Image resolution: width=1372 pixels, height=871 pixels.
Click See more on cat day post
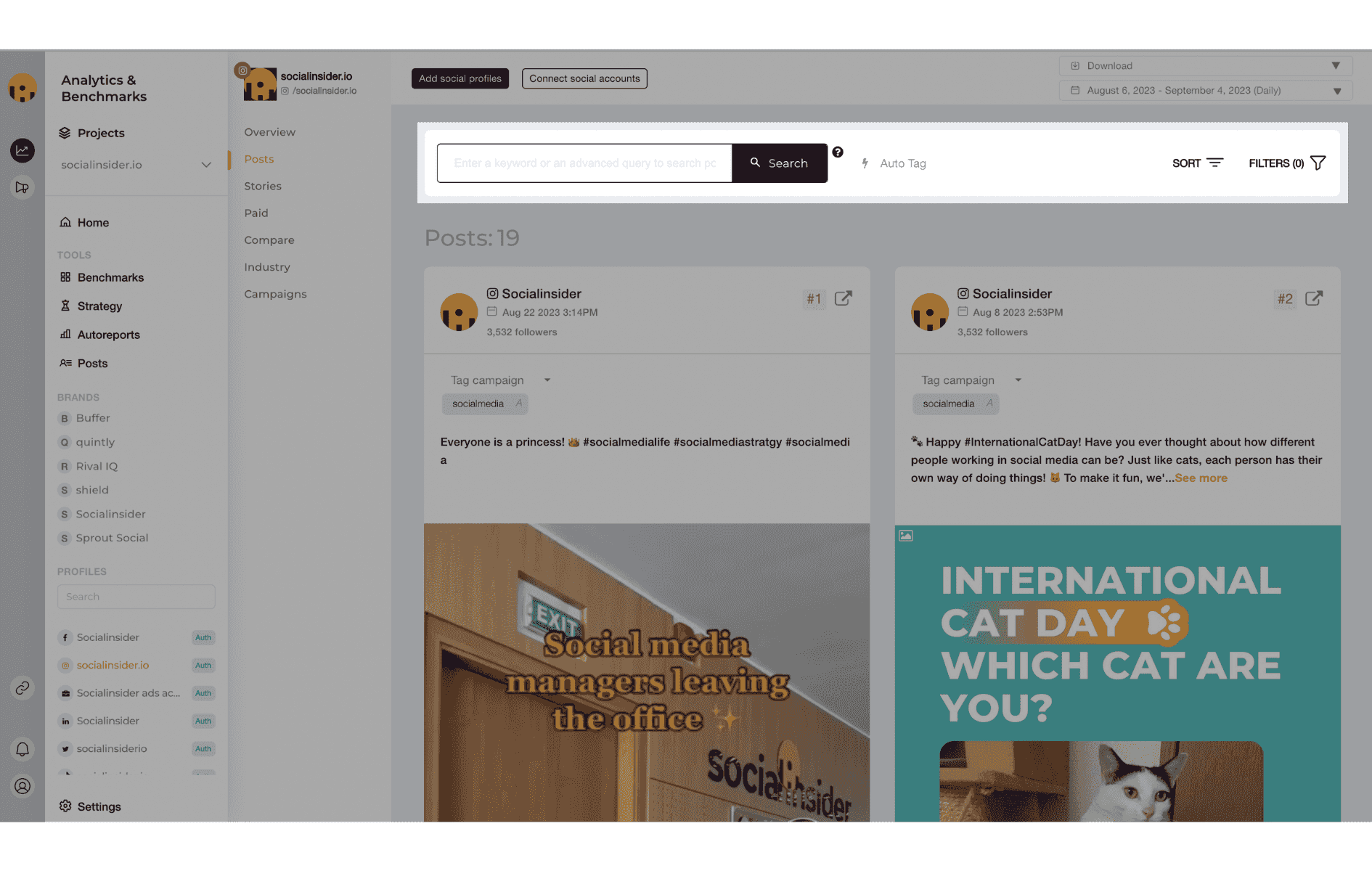coord(1201,478)
